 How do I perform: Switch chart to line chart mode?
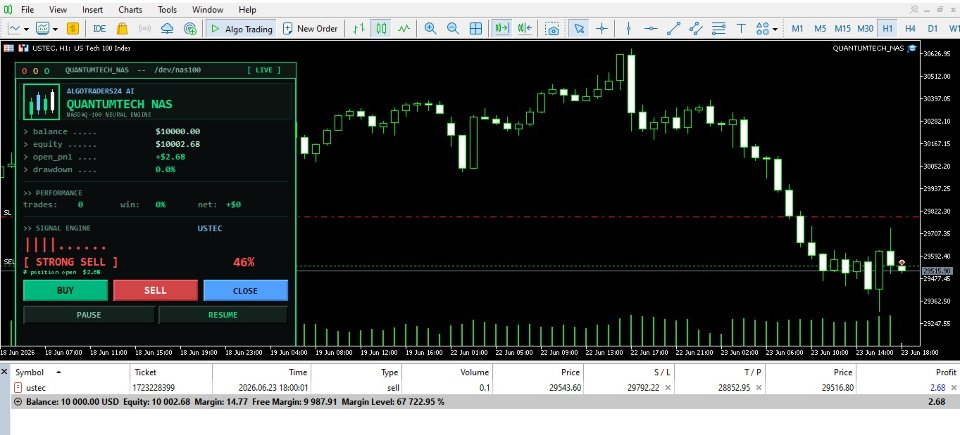pos(403,28)
